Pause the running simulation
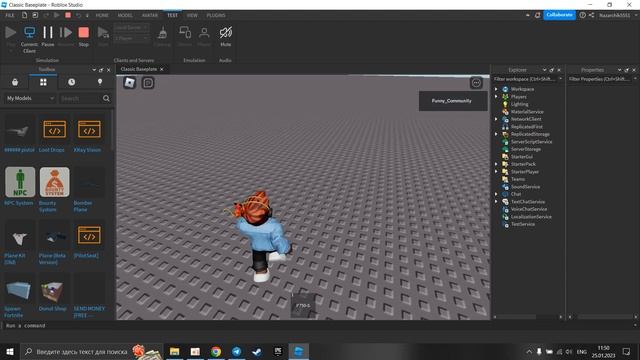Viewport: 640px width, 360px height. pyautogui.click(x=48, y=33)
